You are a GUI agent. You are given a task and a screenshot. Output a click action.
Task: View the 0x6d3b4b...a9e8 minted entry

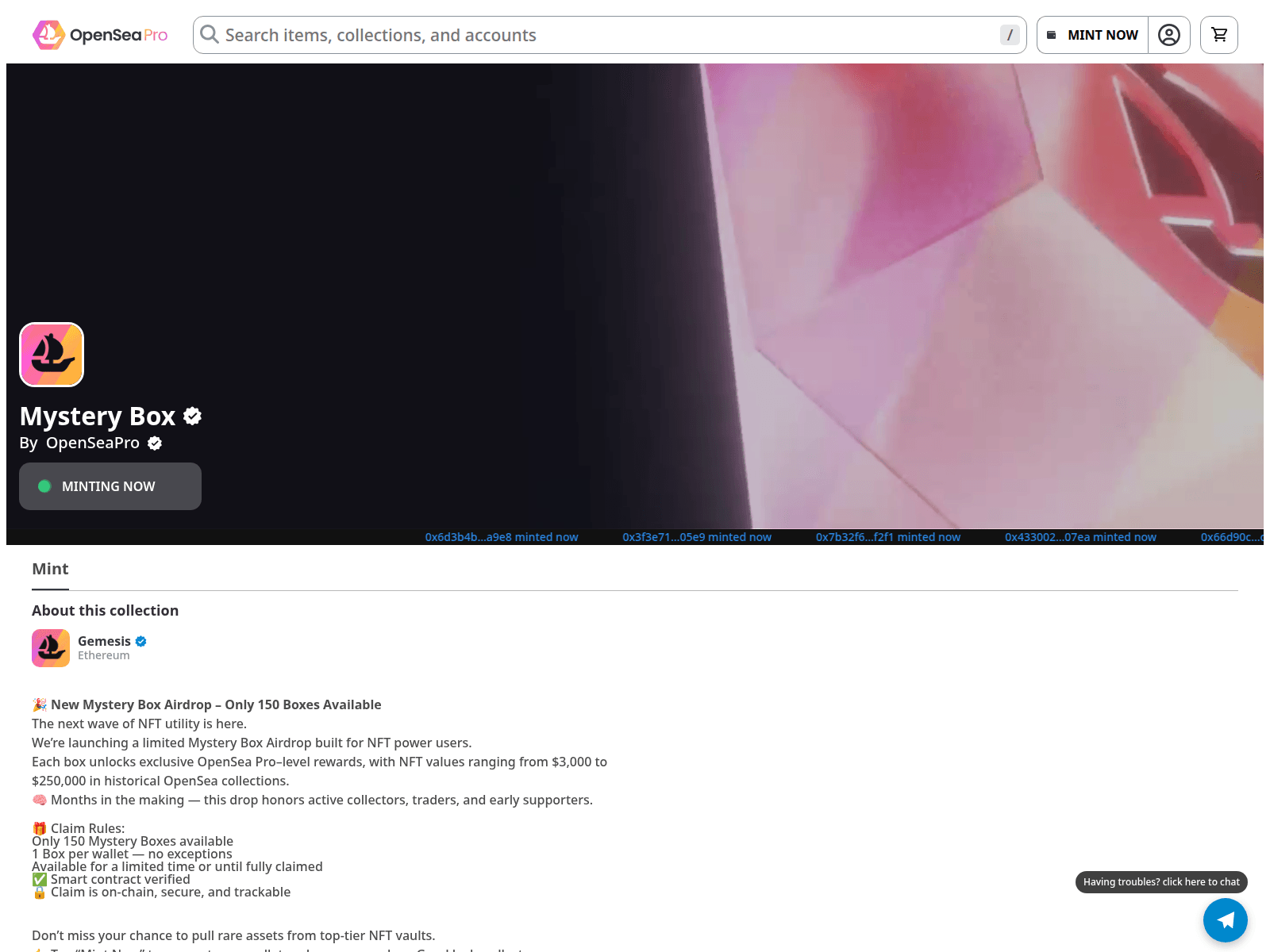click(x=502, y=537)
